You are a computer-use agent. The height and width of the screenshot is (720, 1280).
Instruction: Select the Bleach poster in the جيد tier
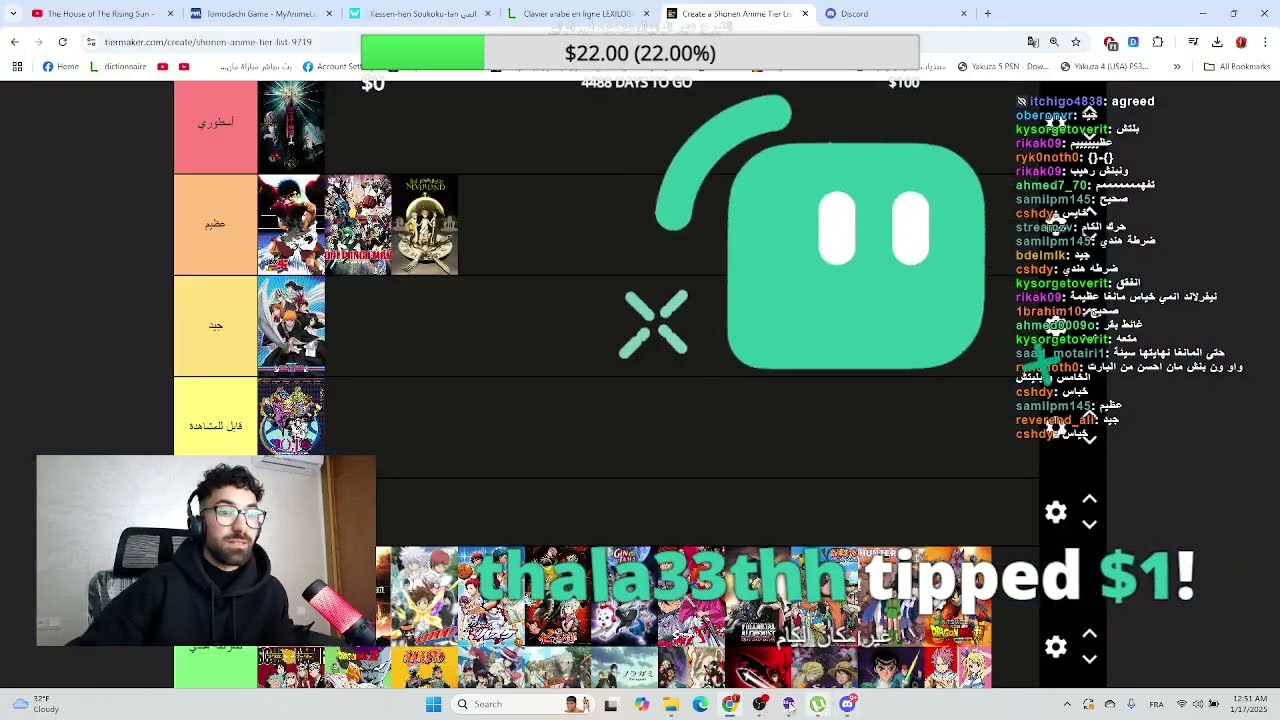click(291, 326)
